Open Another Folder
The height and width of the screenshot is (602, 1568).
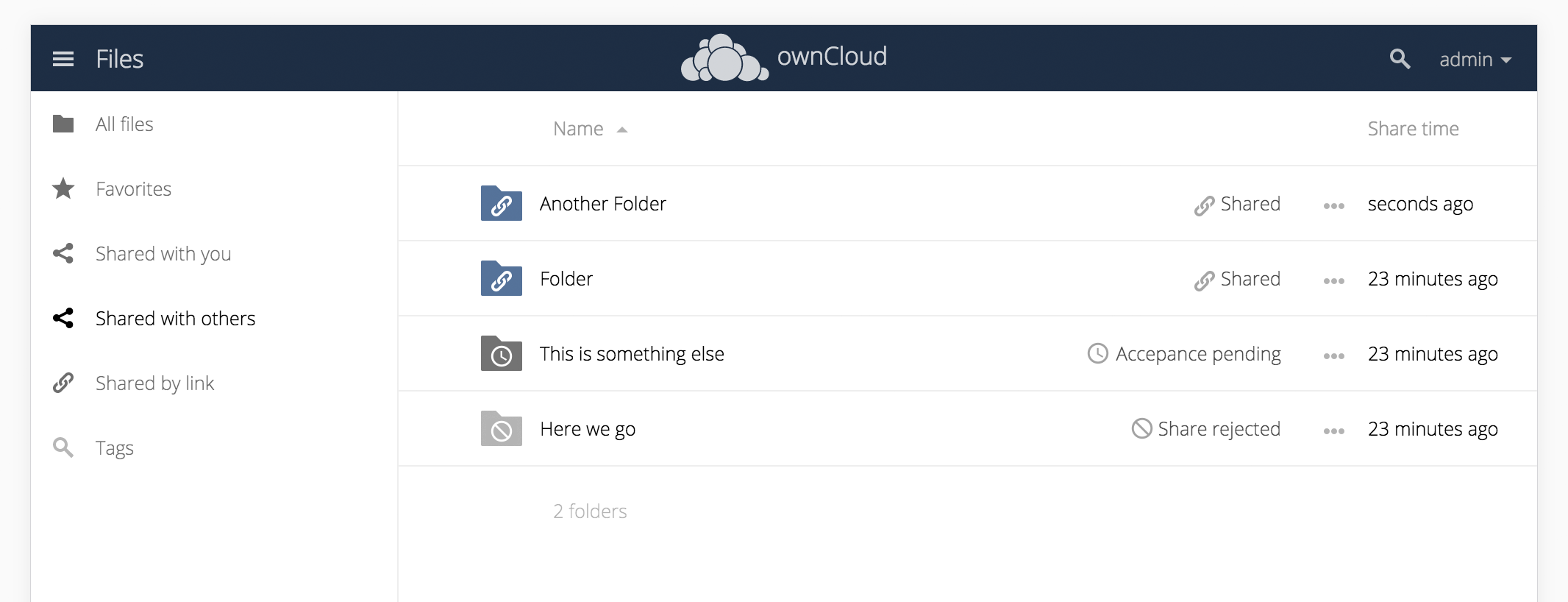pos(602,204)
